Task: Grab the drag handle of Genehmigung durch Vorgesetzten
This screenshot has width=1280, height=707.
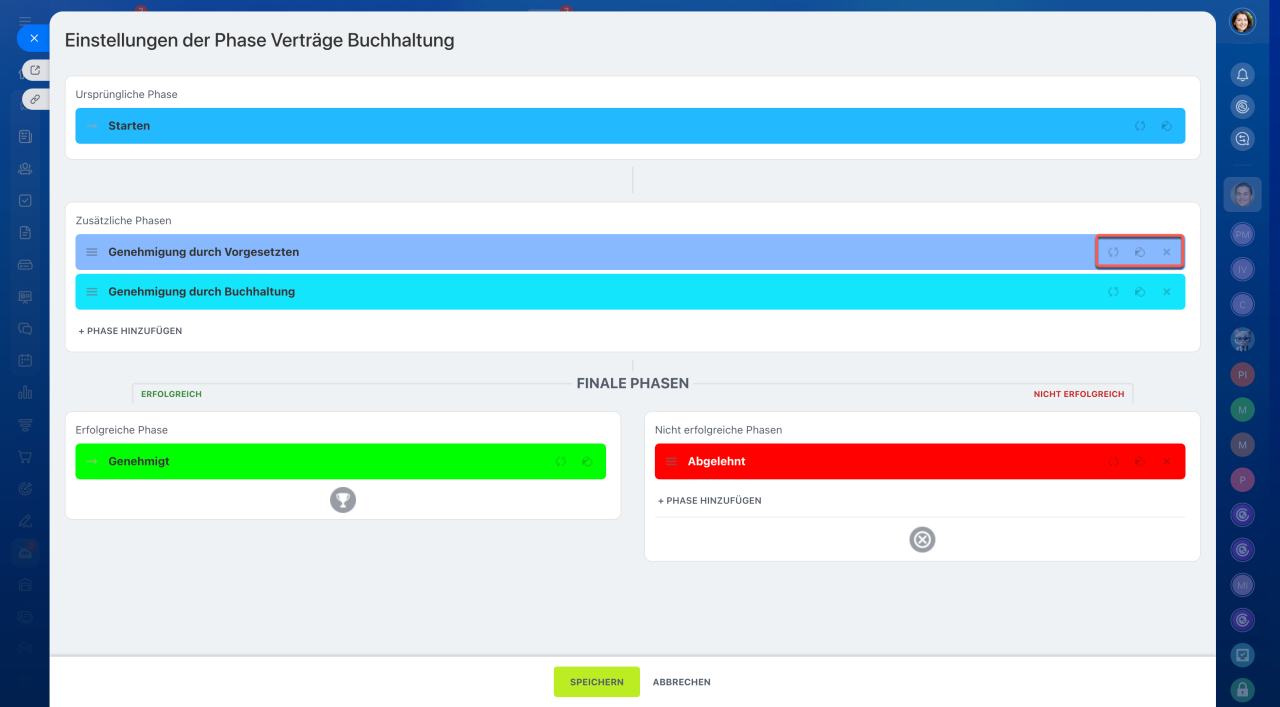Action: point(92,252)
